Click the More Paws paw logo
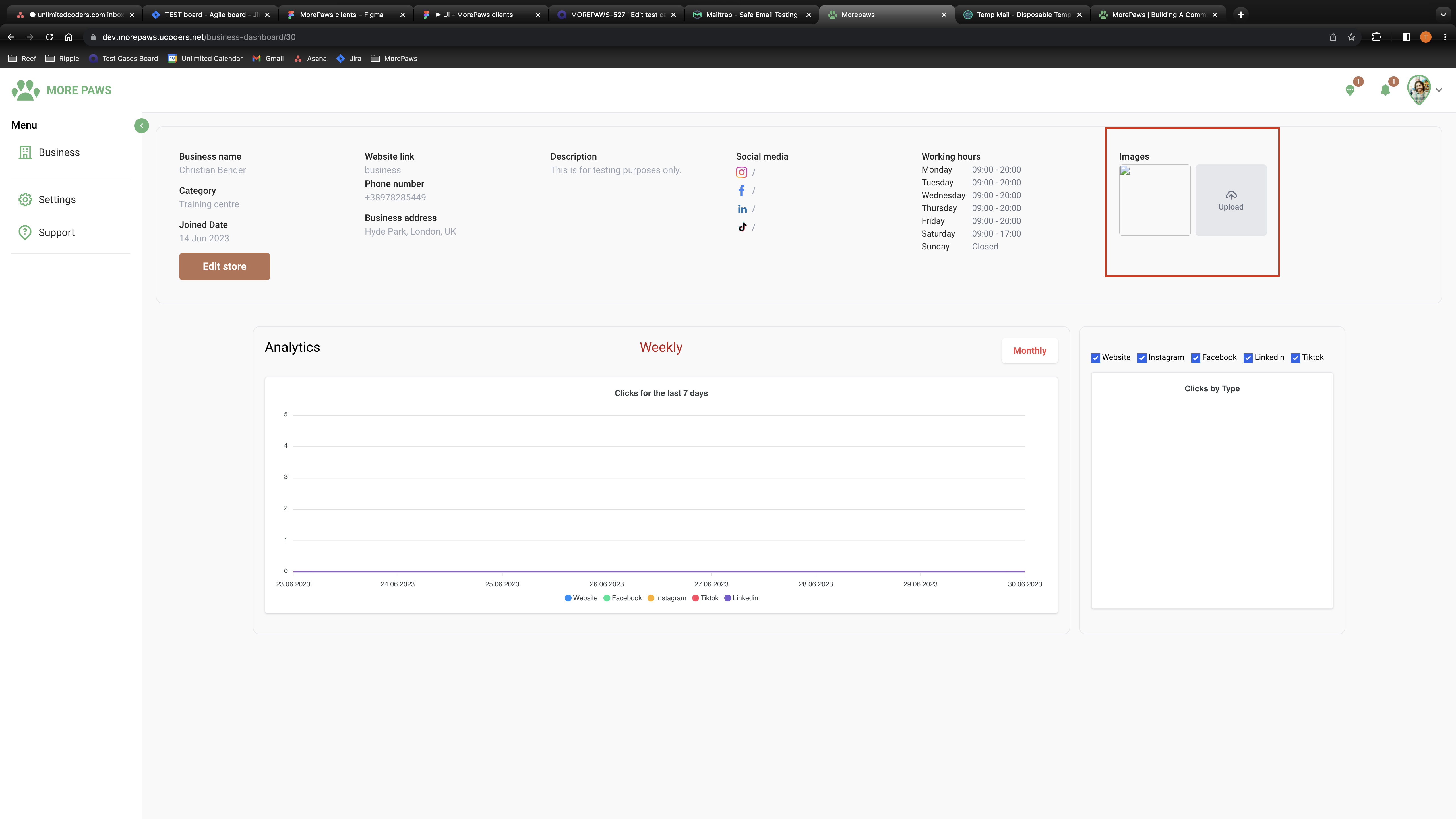Screen dimensions: 1456x819 click(25, 90)
